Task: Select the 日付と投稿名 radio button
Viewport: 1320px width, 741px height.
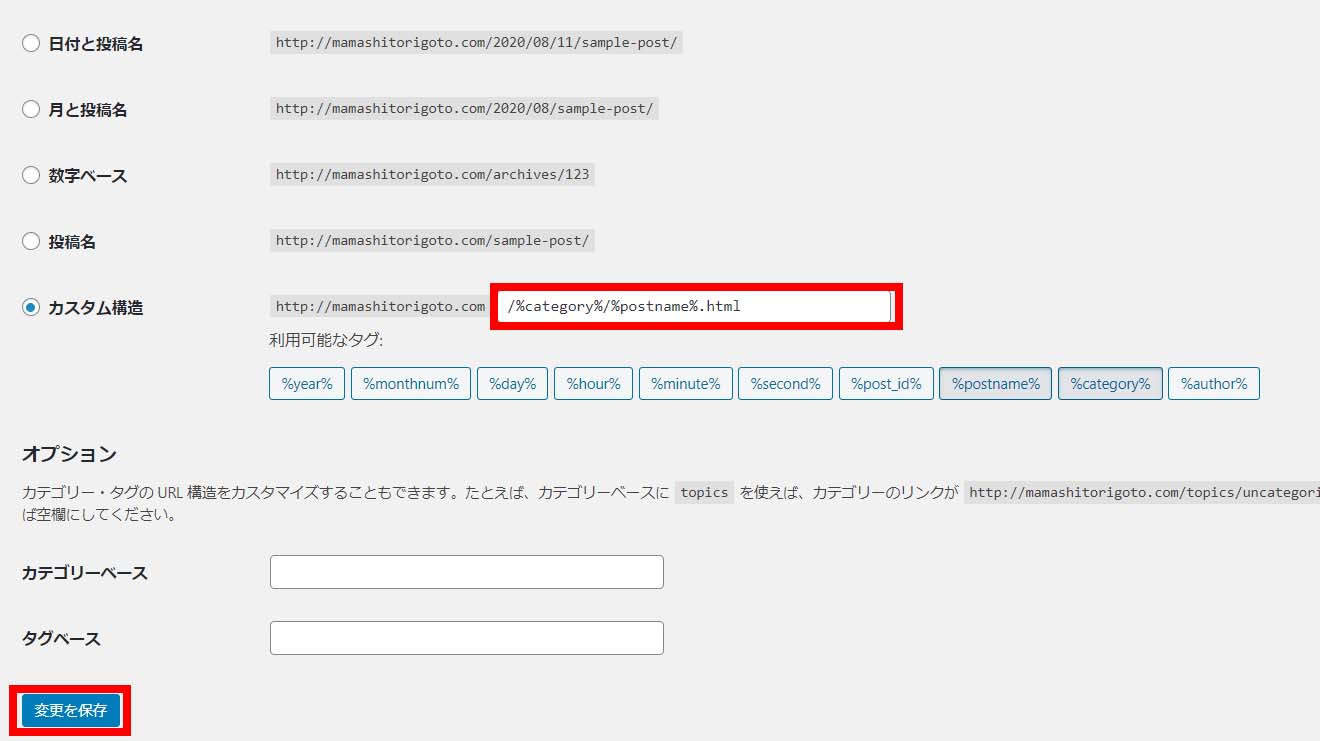Action: pyautogui.click(x=31, y=44)
